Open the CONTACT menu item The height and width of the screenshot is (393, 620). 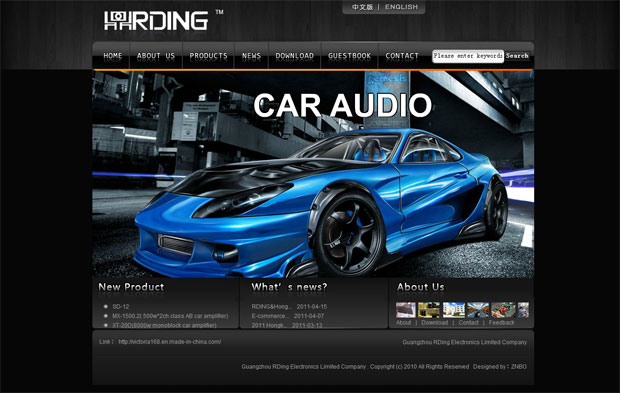tap(402, 56)
